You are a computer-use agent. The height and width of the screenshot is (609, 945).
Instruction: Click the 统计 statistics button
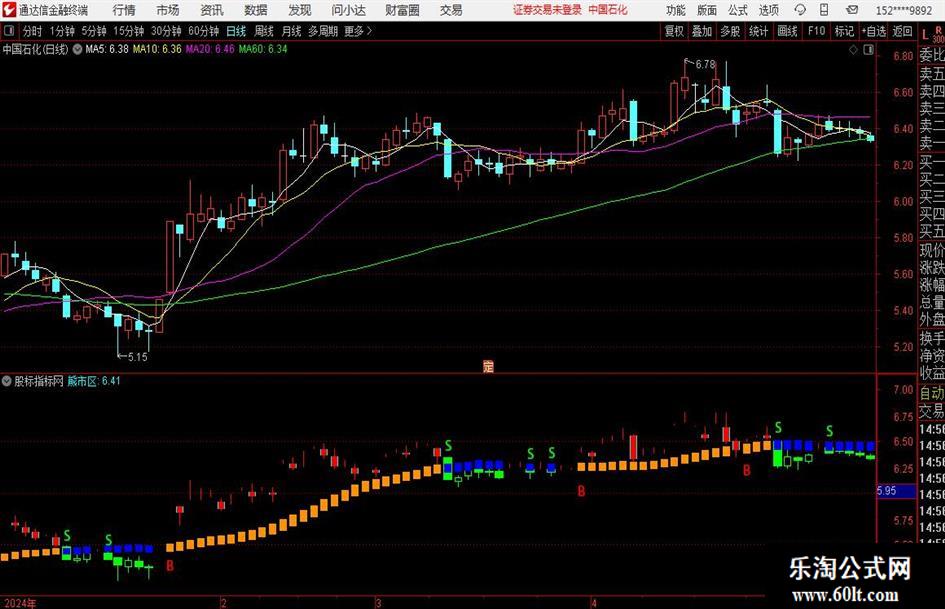[x=758, y=31]
